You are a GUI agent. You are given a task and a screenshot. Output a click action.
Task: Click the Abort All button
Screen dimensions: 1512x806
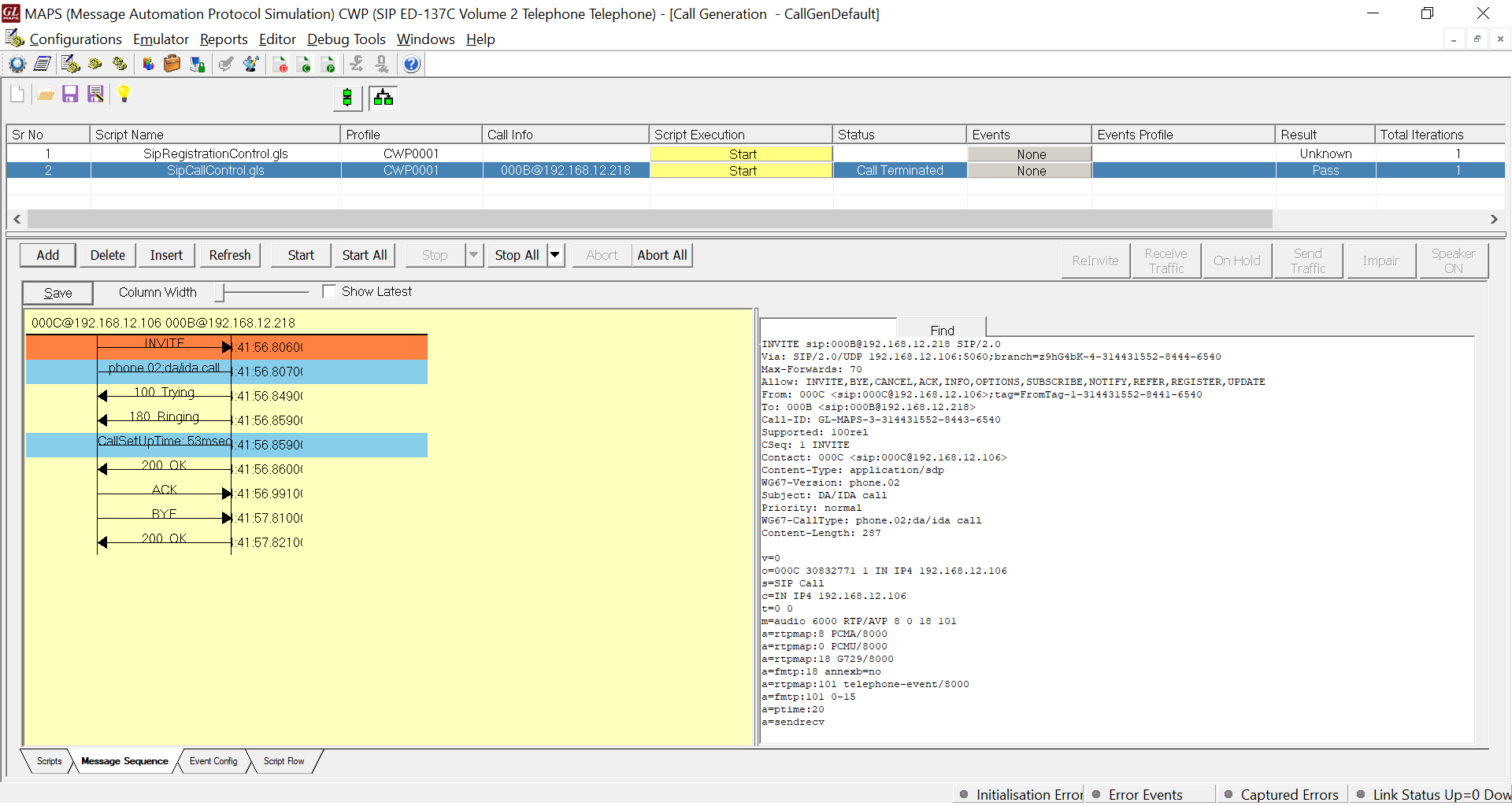662,255
